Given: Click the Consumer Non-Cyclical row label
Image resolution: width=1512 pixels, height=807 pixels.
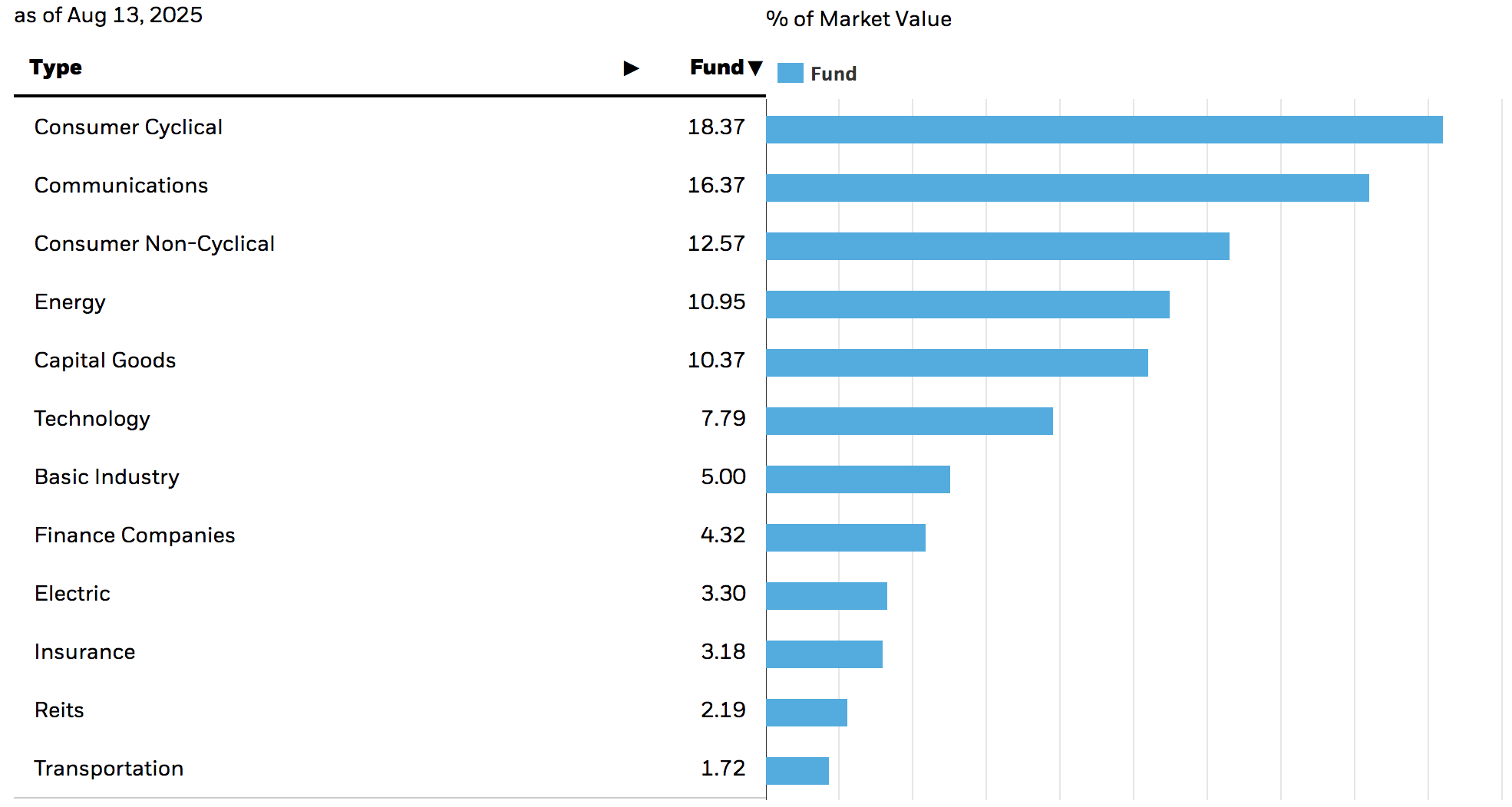Looking at the screenshot, I should (x=154, y=244).
